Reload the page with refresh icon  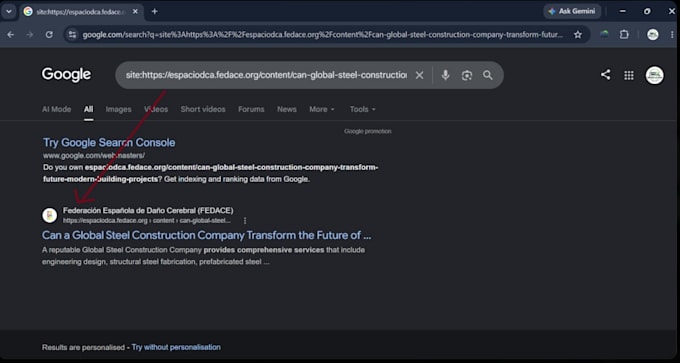click(49, 35)
